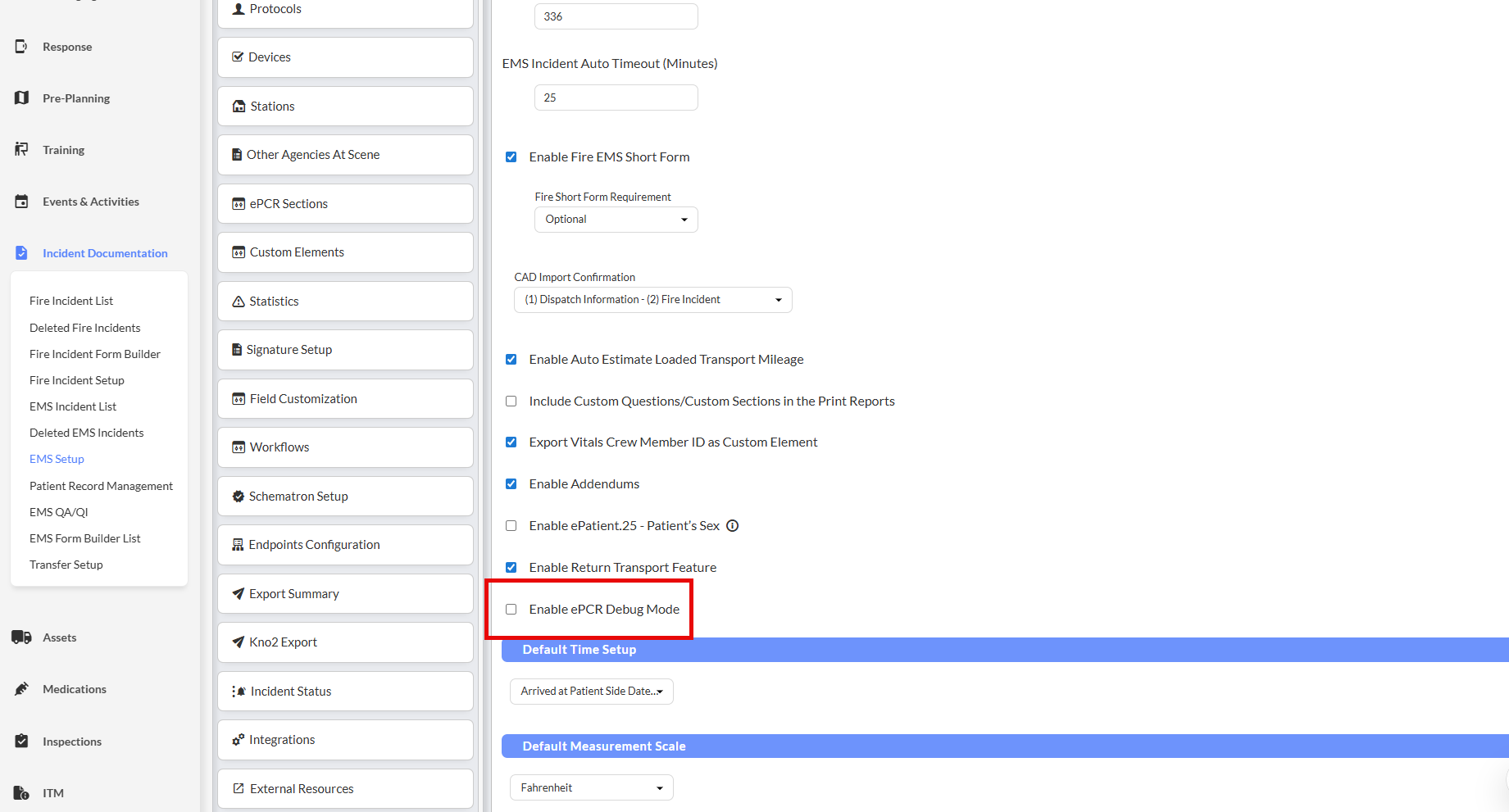Click the Events & Activities calendar icon
This screenshot has width=1509, height=812.
tap(21, 202)
